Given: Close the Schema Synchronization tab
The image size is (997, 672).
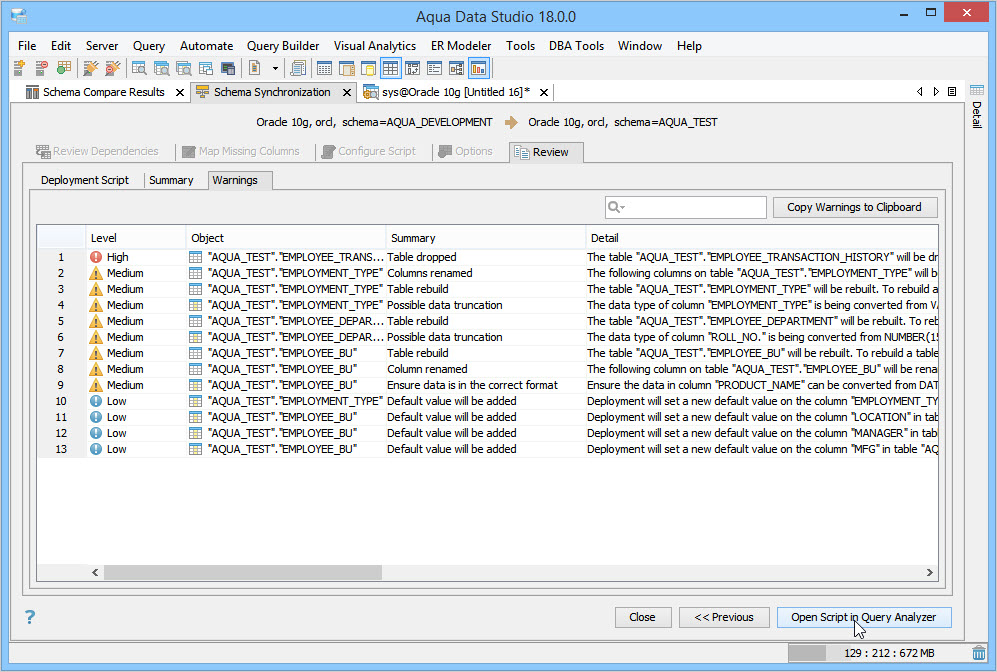Looking at the screenshot, I should (347, 92).
